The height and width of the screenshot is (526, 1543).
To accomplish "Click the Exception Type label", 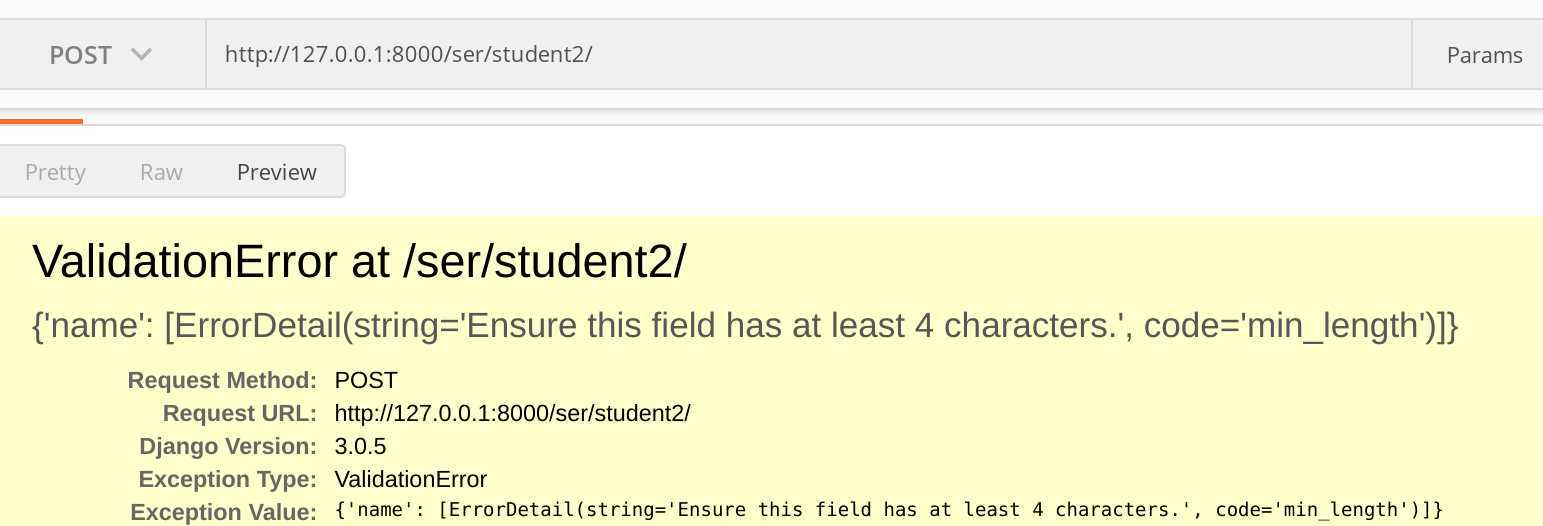I will click(227, 479).
